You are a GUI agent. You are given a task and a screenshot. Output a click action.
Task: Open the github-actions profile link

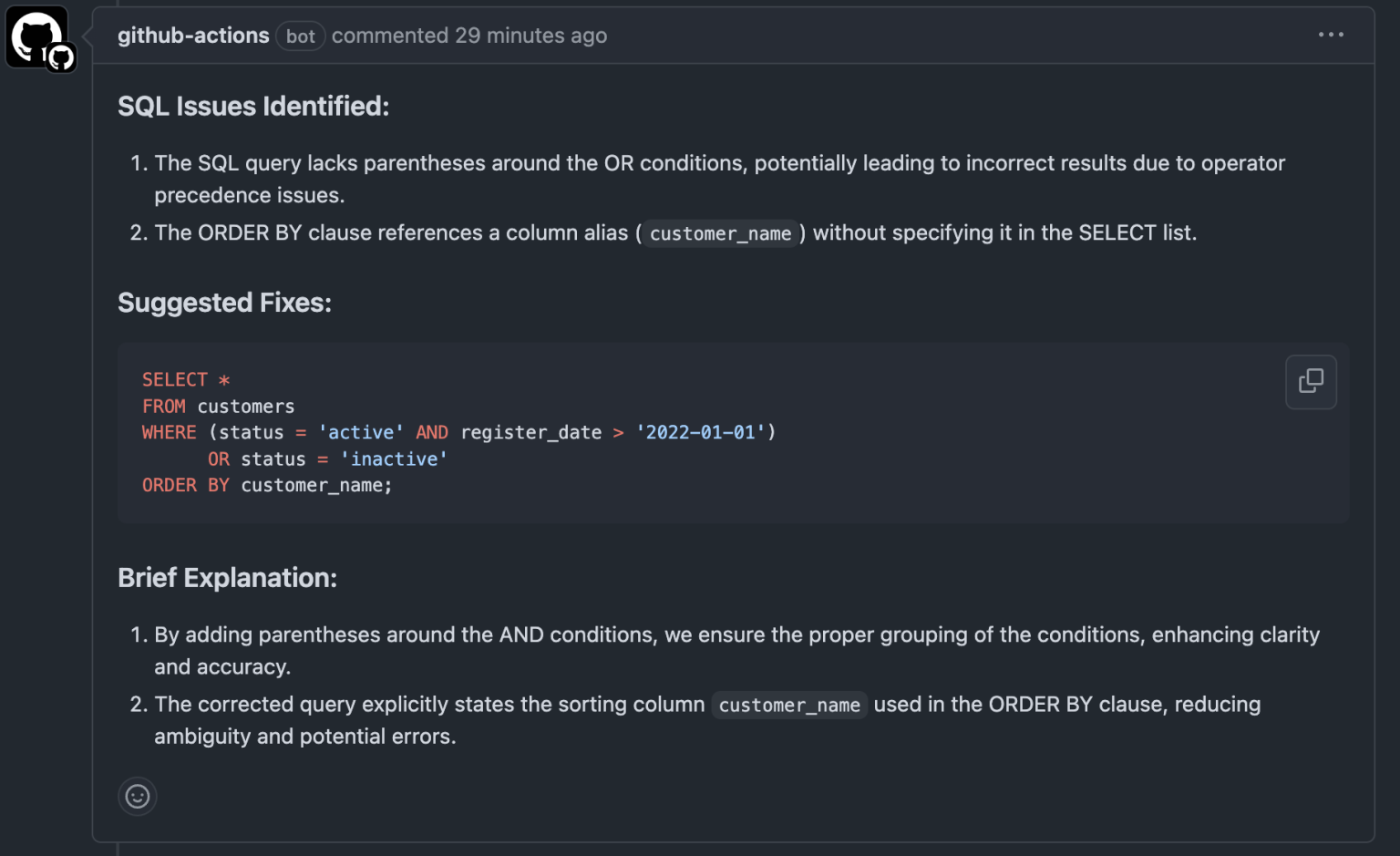[x=193, y=36]
